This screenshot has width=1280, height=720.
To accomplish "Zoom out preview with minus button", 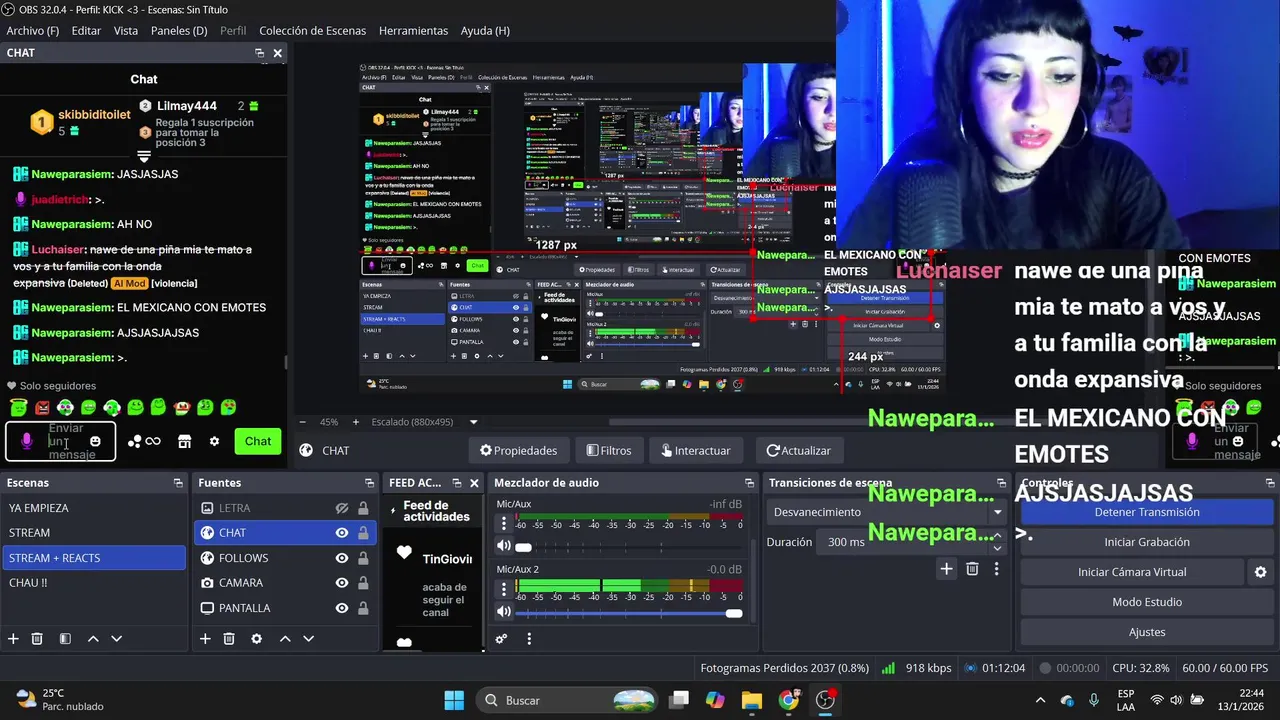I will point(303,422).
